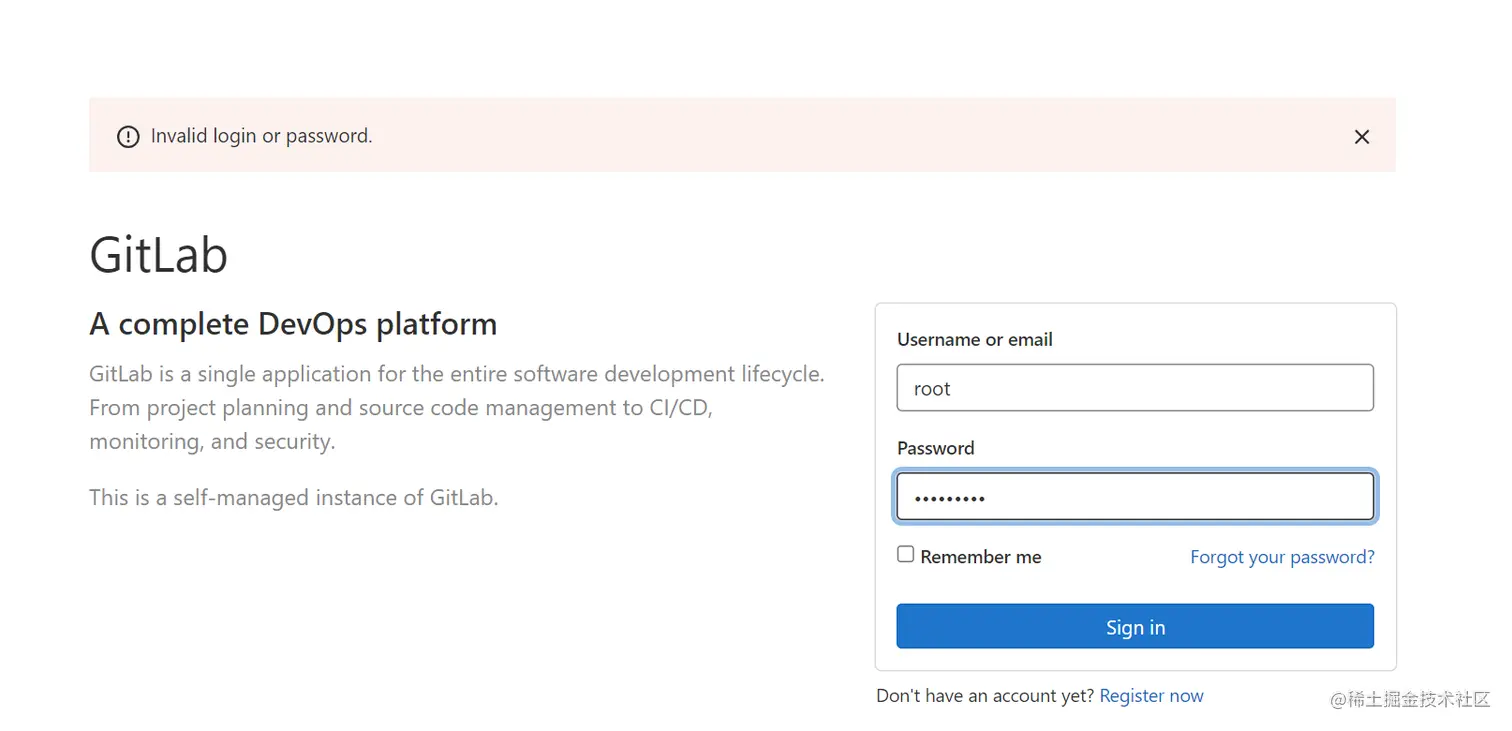Click the "Remember me" label text
This screenshot has width=1512, height=731.
[980, 557]
